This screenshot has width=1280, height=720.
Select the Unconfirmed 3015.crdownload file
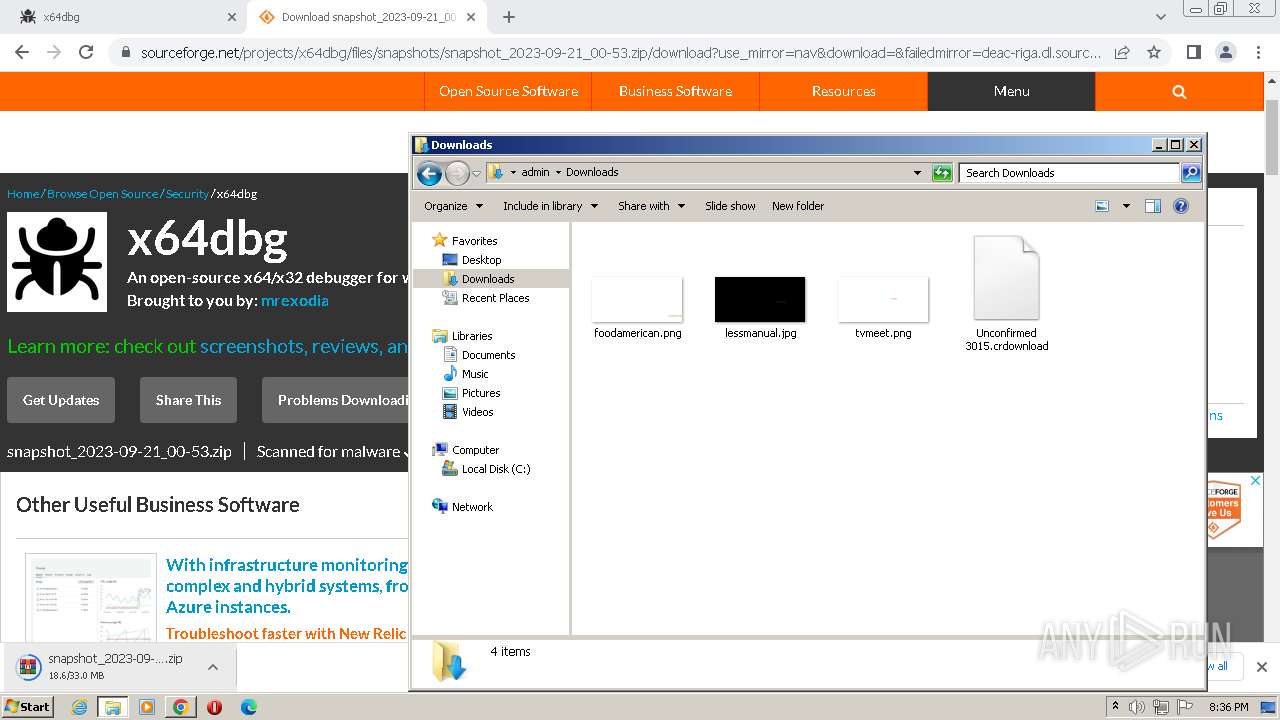click(1007, 293)
